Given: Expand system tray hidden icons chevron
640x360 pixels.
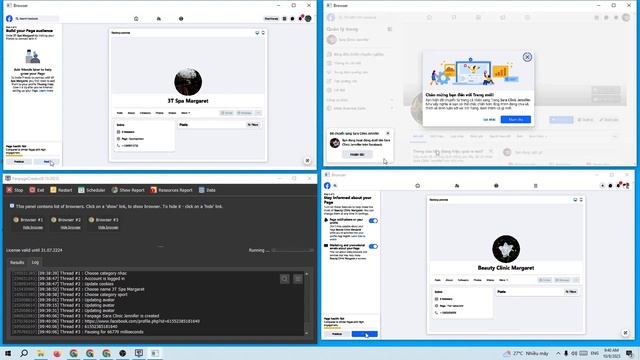Looking at the screenshot, I should 558,353.
